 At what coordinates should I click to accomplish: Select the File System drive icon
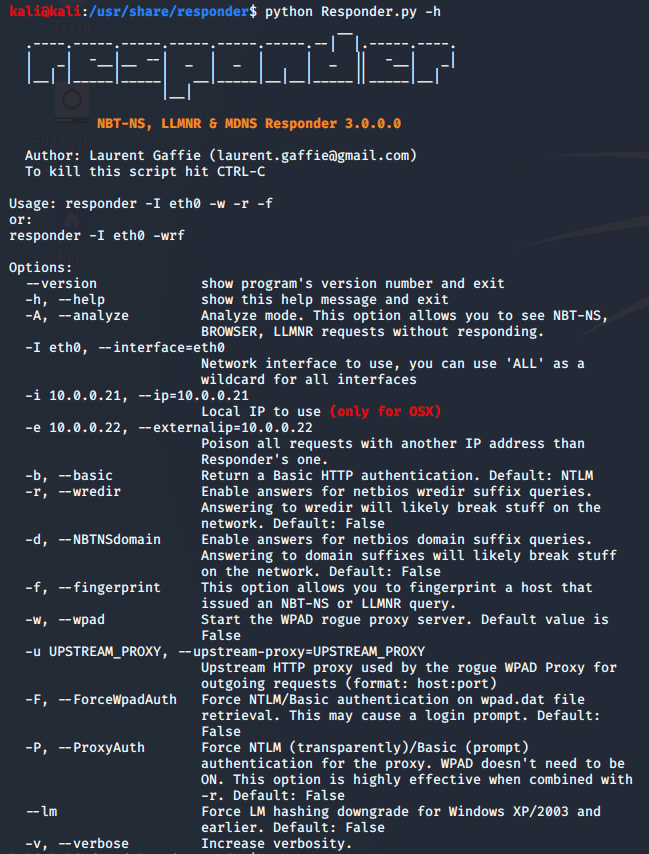(x=72, y=101)
